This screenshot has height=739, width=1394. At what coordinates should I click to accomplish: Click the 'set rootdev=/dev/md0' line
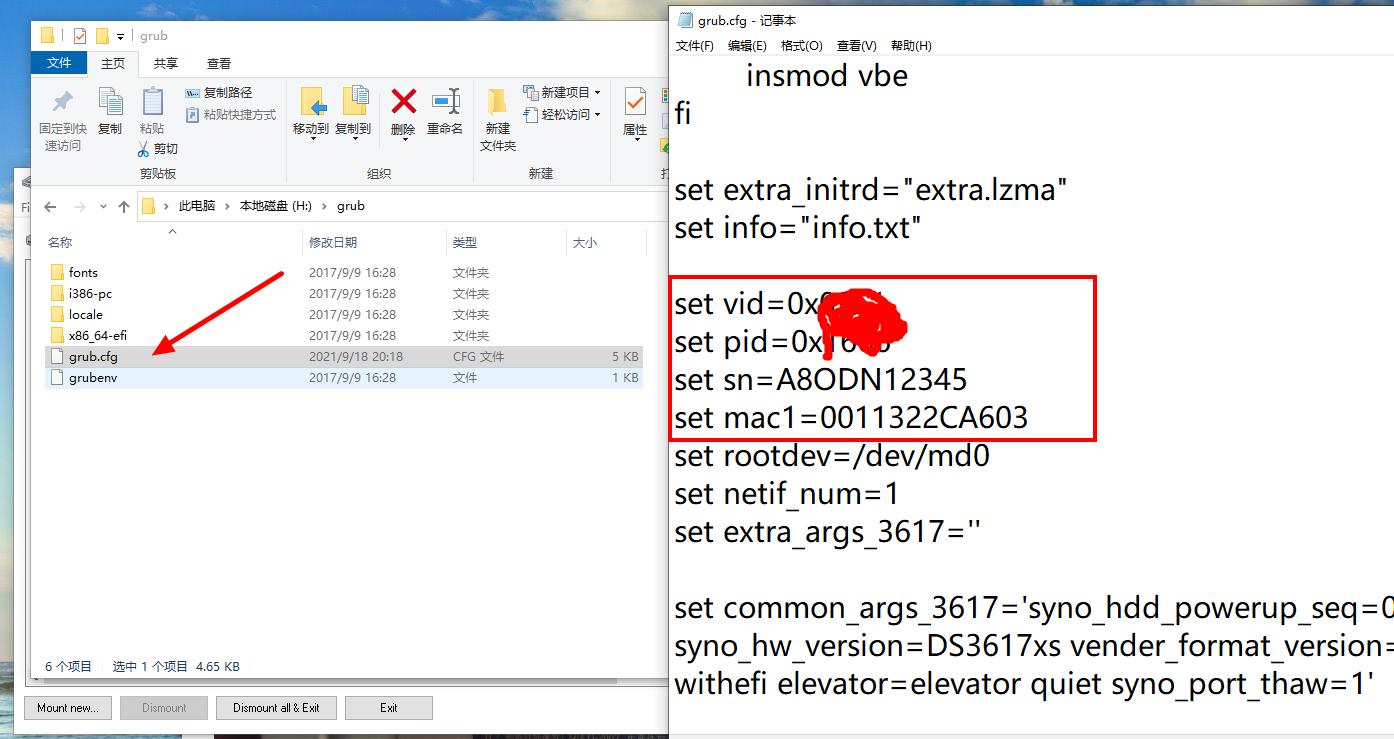pyautogui.click(x=832, y=456)
